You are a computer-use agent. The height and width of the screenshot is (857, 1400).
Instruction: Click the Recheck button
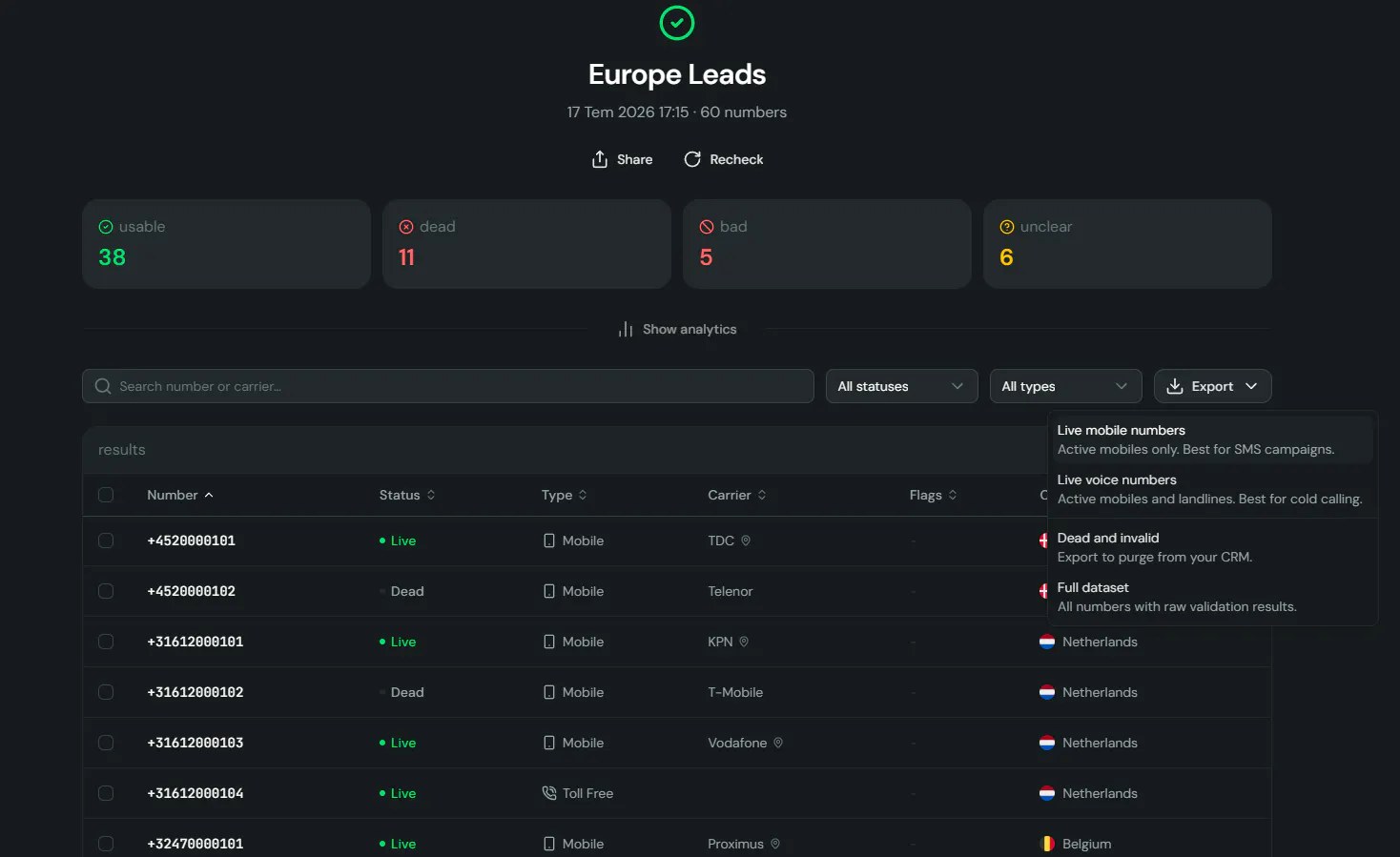[x=724, y=159]
